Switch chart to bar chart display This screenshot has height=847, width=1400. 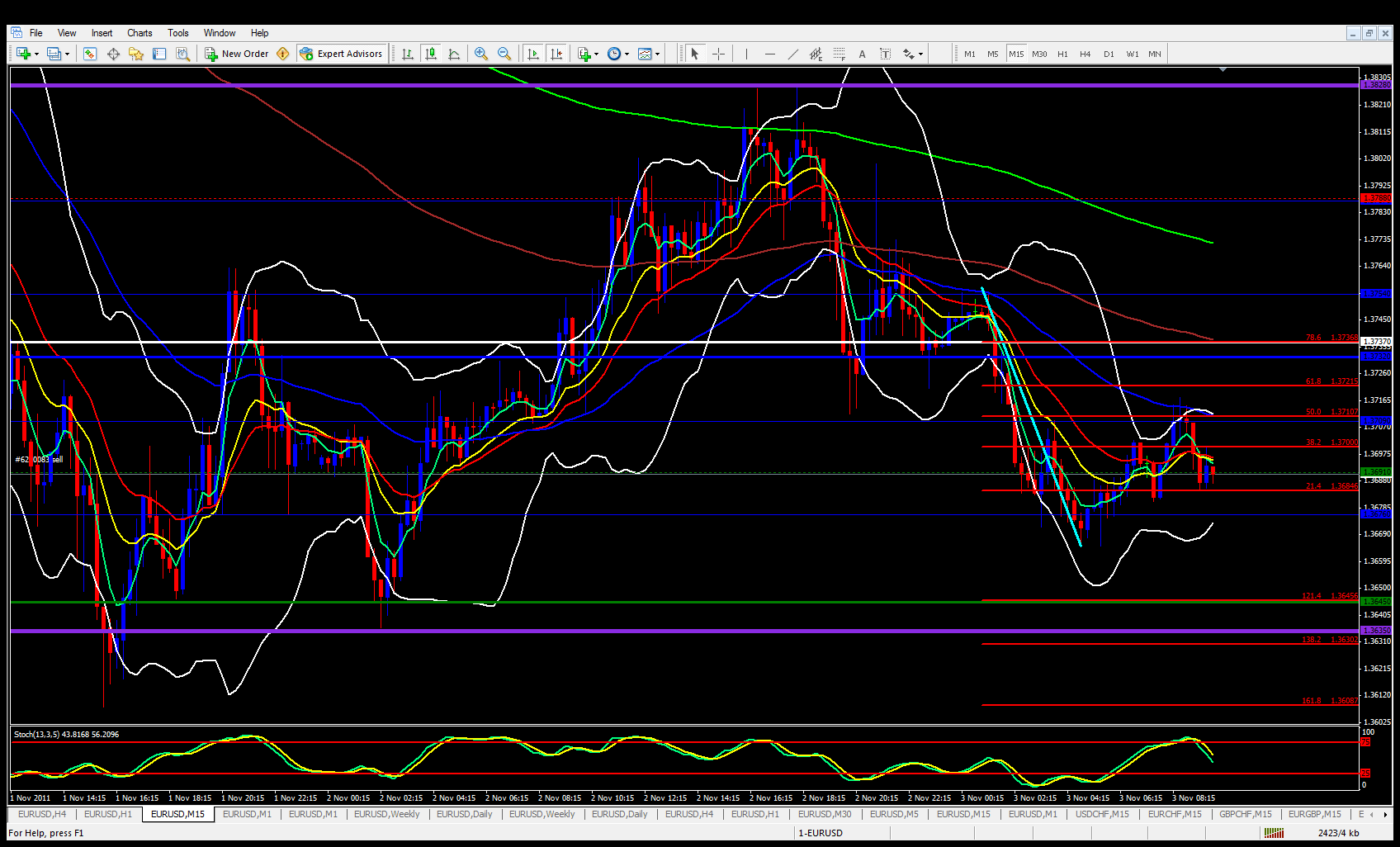(x=408, y=54)
